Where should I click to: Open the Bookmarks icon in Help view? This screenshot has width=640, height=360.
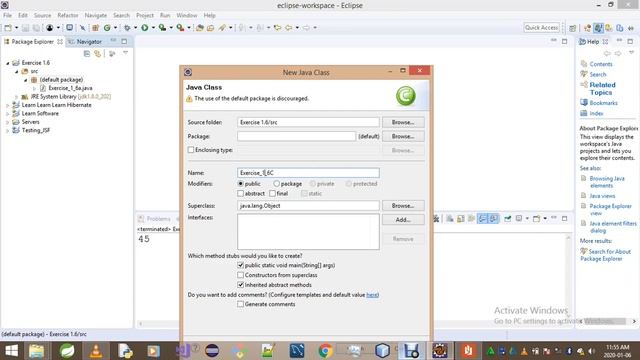[x=584, y=103]
